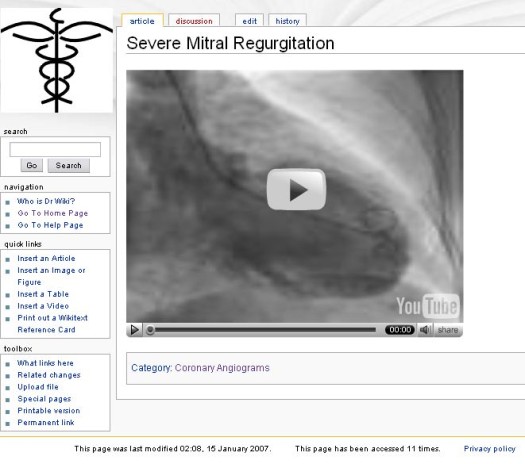Open the history tab
Image resolution: width=525 pixels, height=464 pixels.
(287, 21)
